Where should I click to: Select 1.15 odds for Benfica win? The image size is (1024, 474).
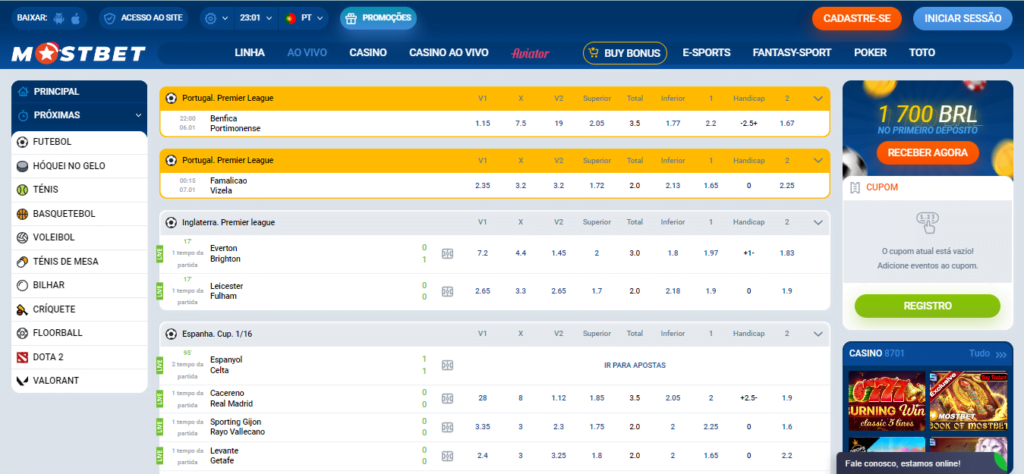(x=483, y=123)
